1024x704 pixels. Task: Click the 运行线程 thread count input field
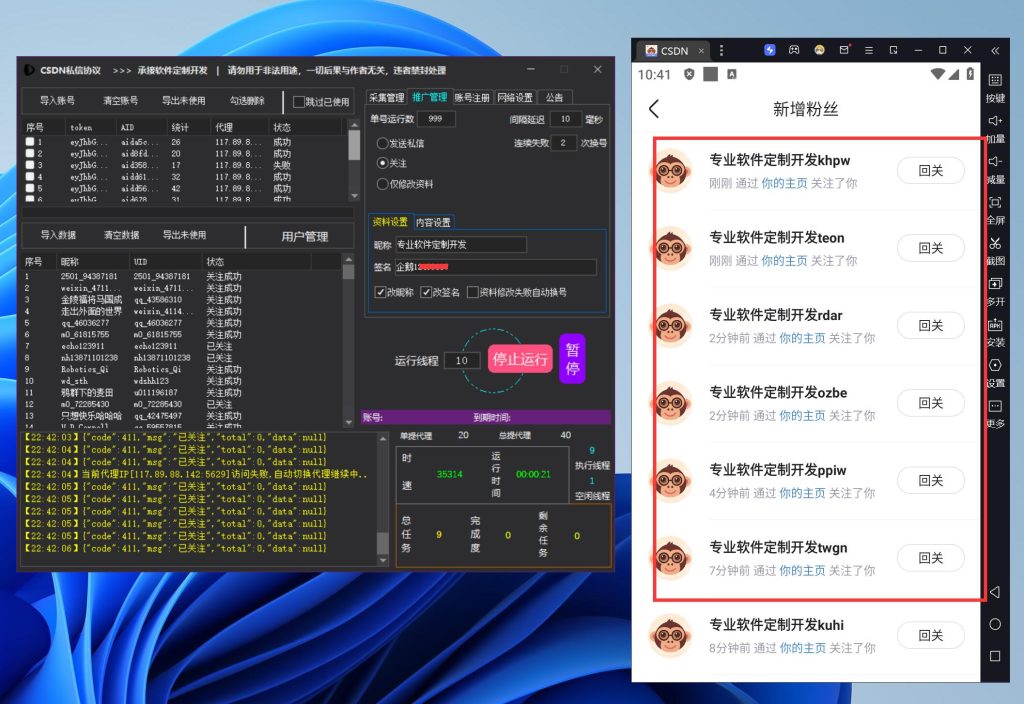[461, 360]
